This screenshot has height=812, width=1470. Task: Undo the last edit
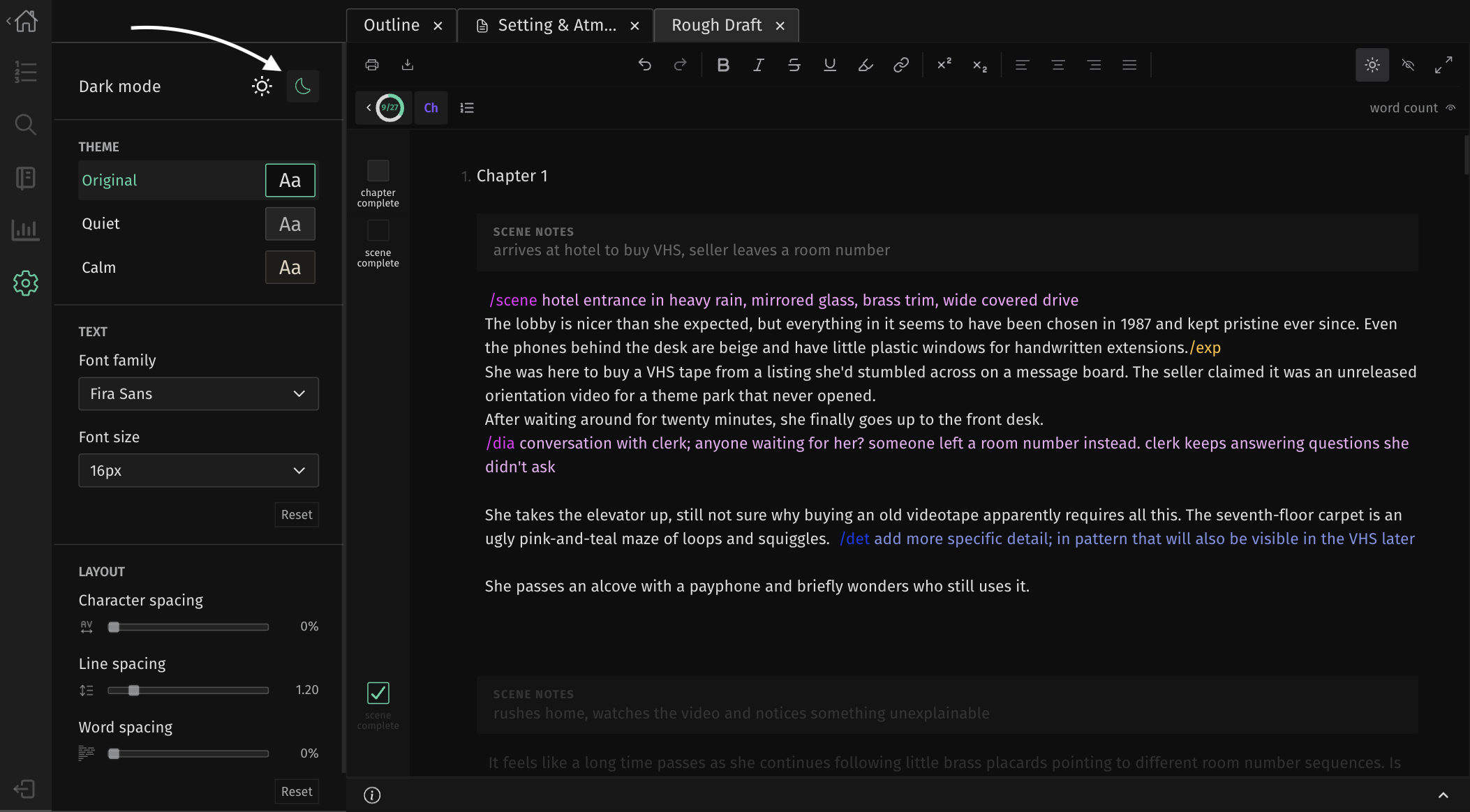[645, 65]
